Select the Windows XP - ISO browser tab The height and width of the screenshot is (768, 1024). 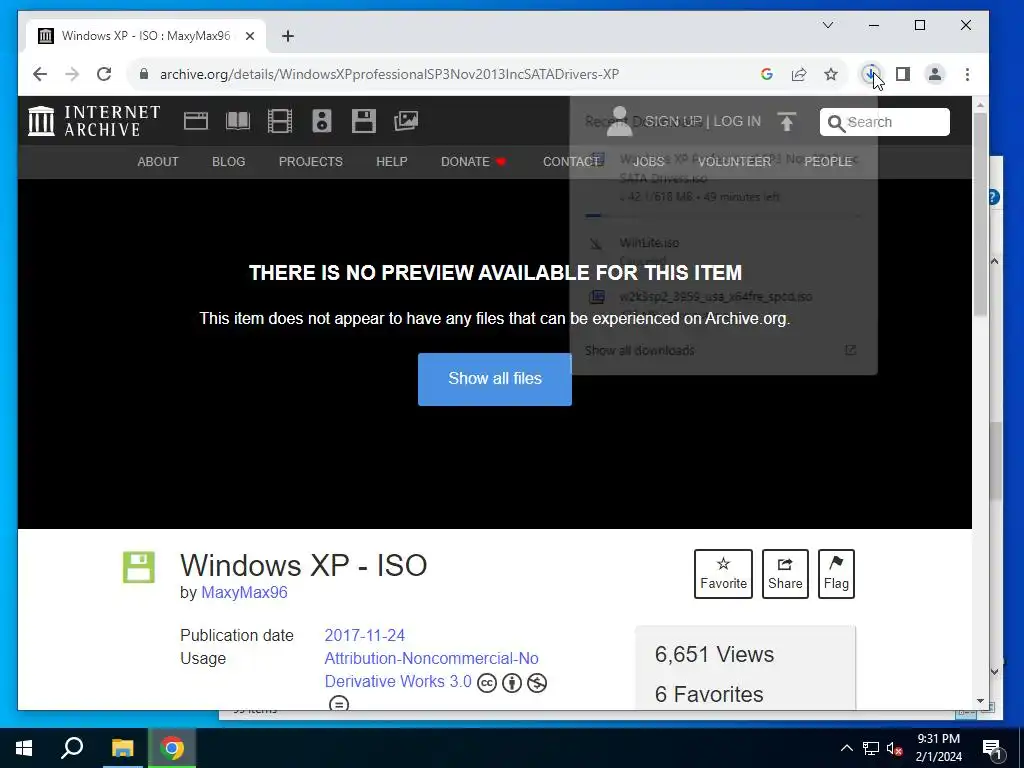pyautogui.click(x=146, y=36)
